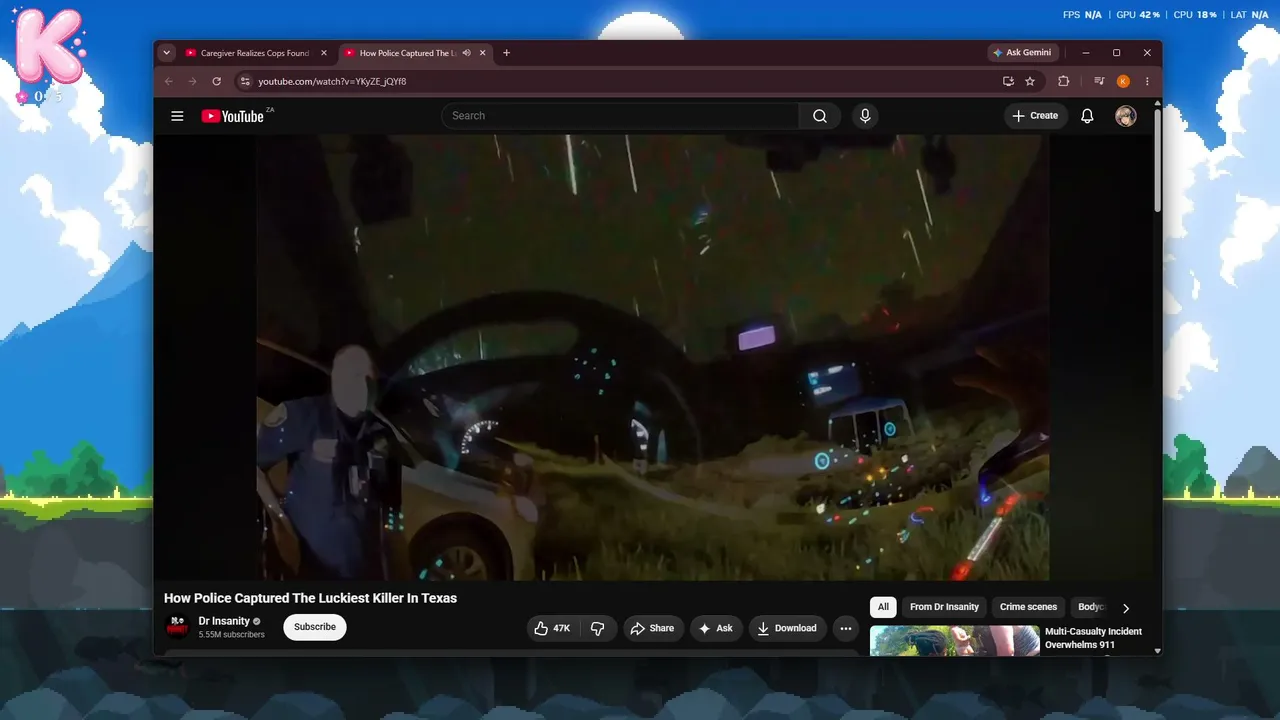Subscribe to Dr Insanity
This screenshot has height=720, width=1280.
315,627
